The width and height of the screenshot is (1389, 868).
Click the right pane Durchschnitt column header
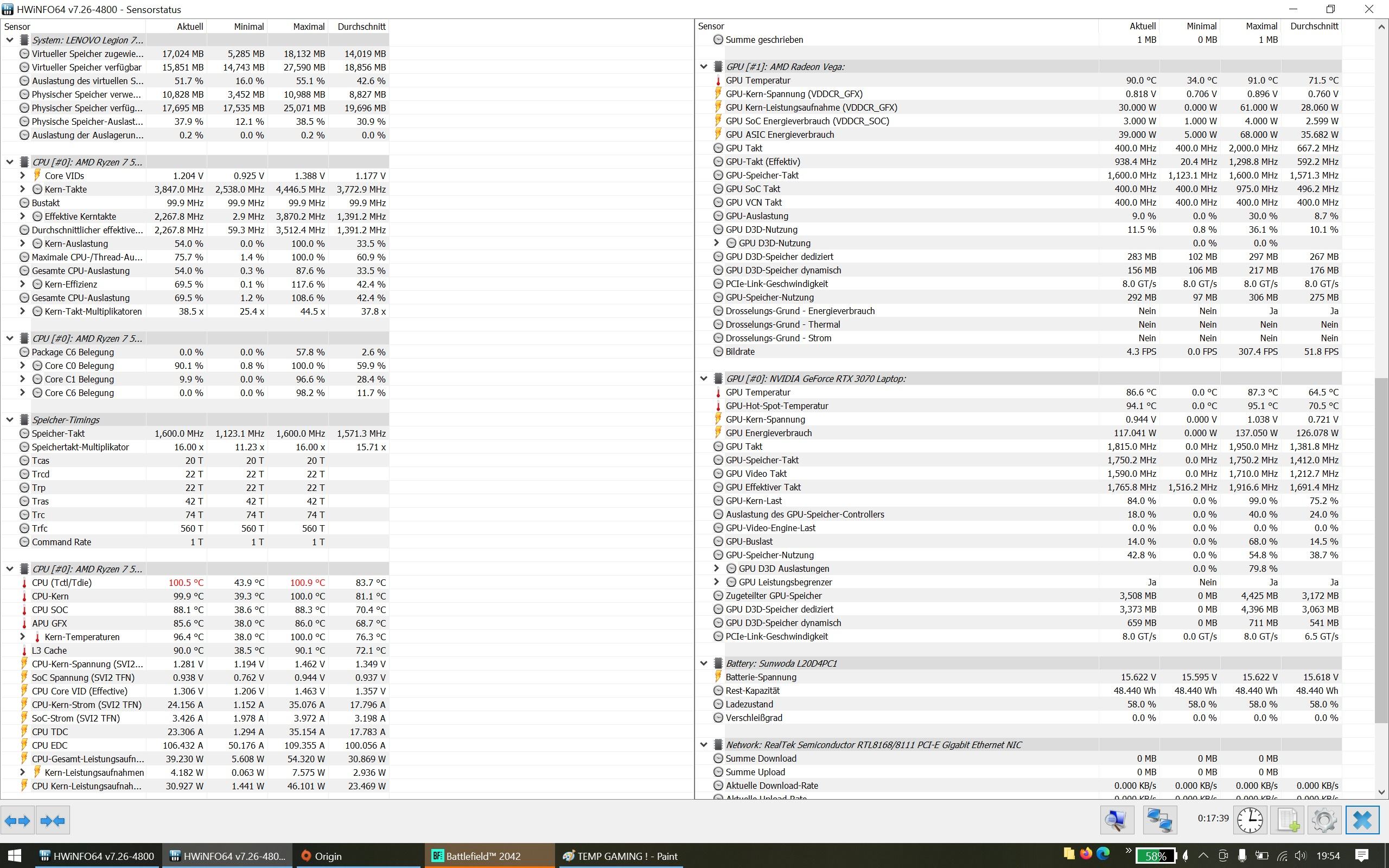1311,27
